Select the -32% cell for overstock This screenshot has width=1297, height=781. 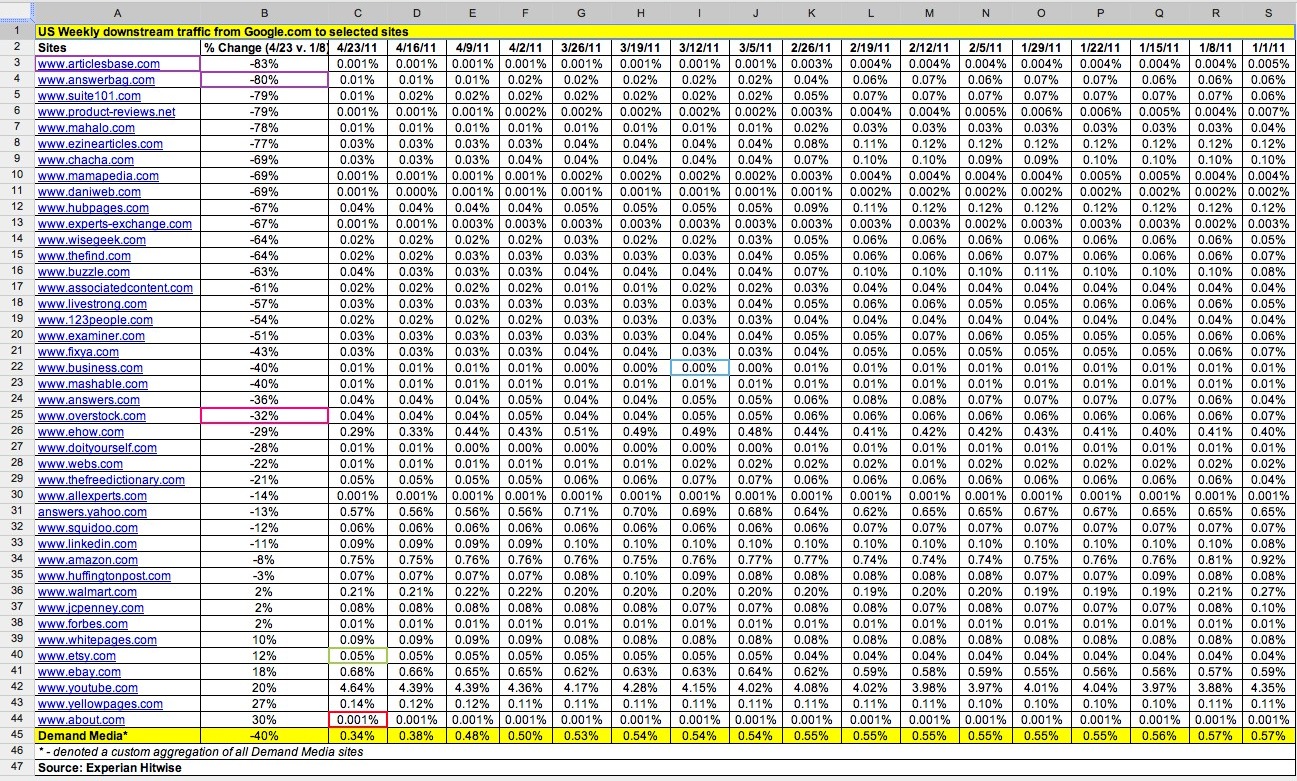coord(264,416)
